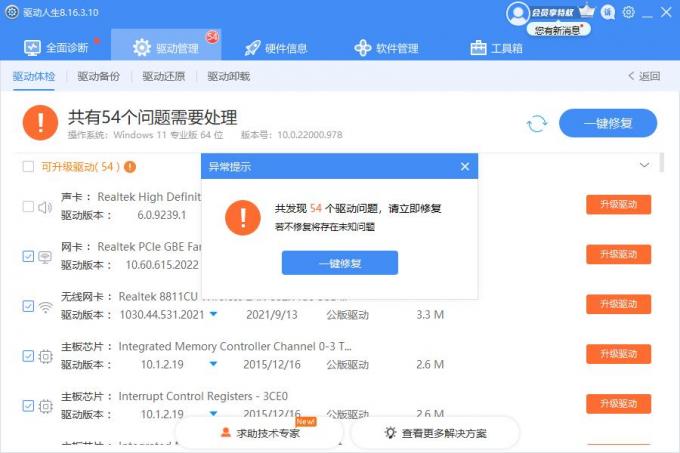Collapse the 可升级驱动 list with chevron

[644, 165]
